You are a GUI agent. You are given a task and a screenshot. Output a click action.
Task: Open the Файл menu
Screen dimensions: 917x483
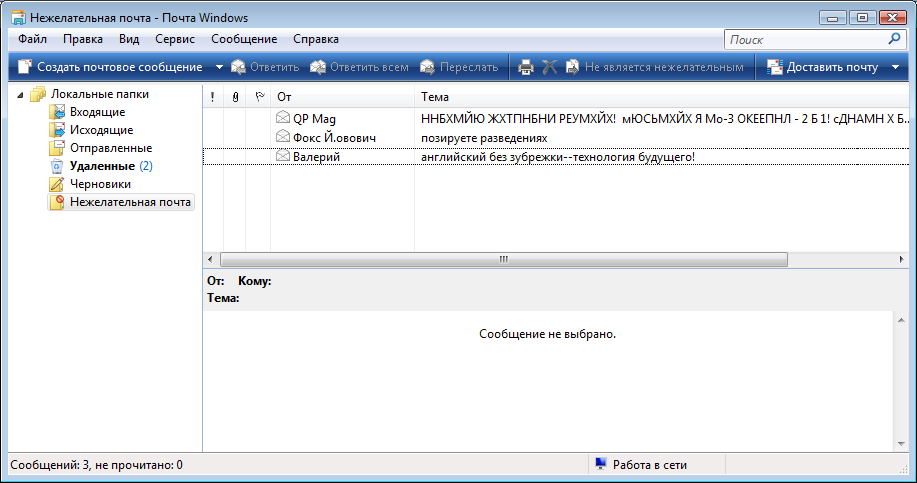(32, 39)
